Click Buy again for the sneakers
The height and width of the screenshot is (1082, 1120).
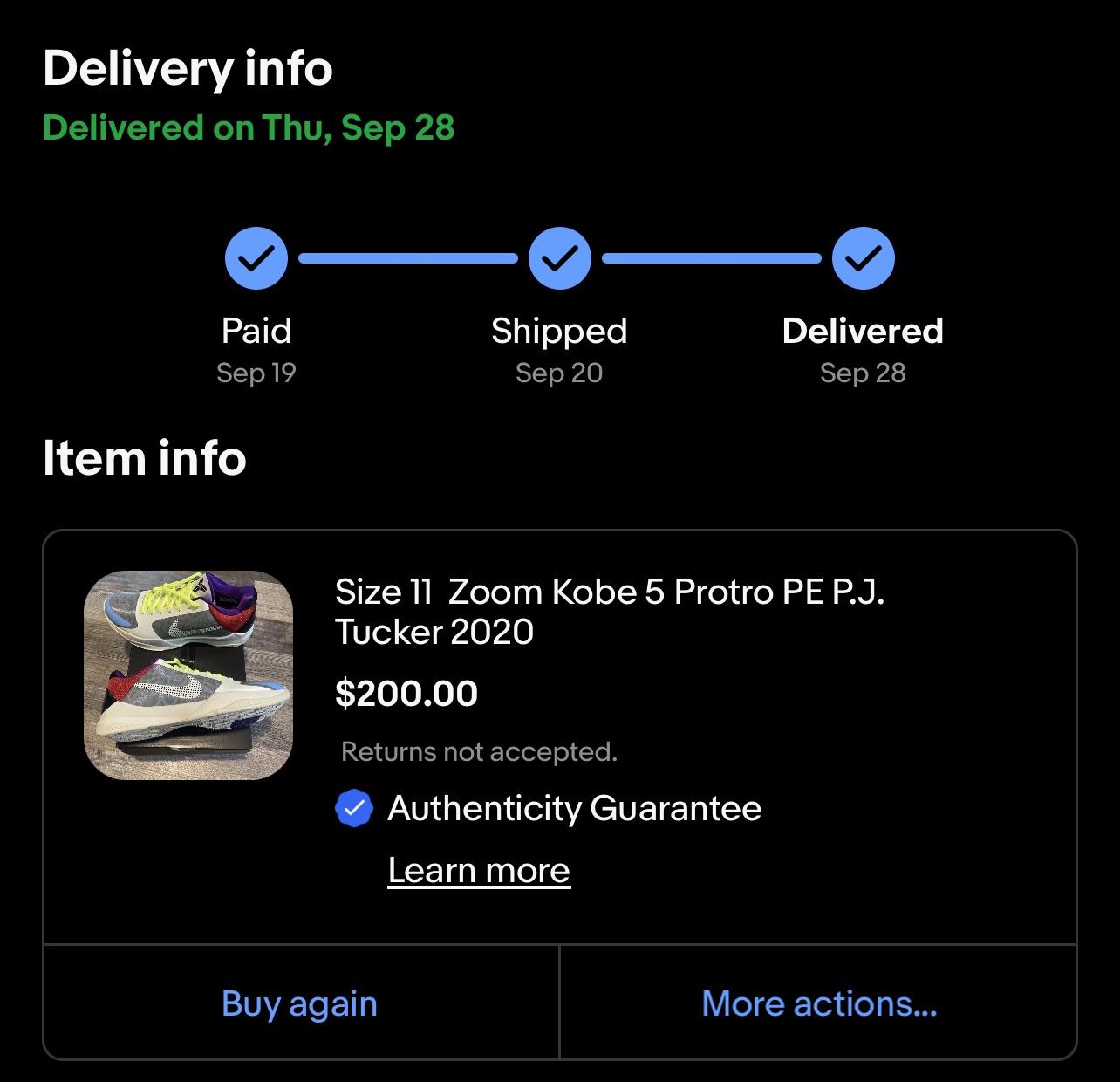299,1003
